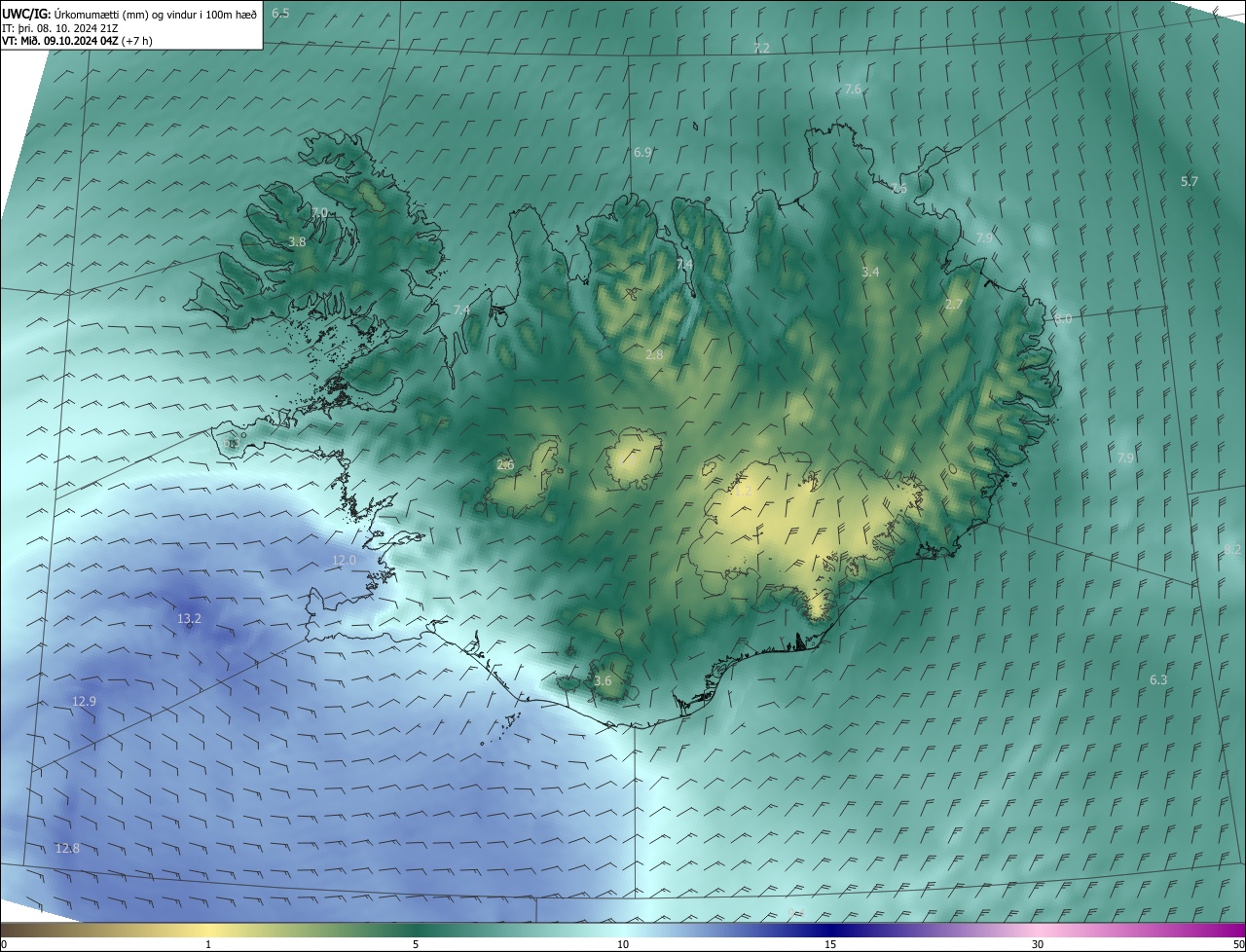Click the 6.9 value label
Screen dimensions: 1246x952
point(642,152)
